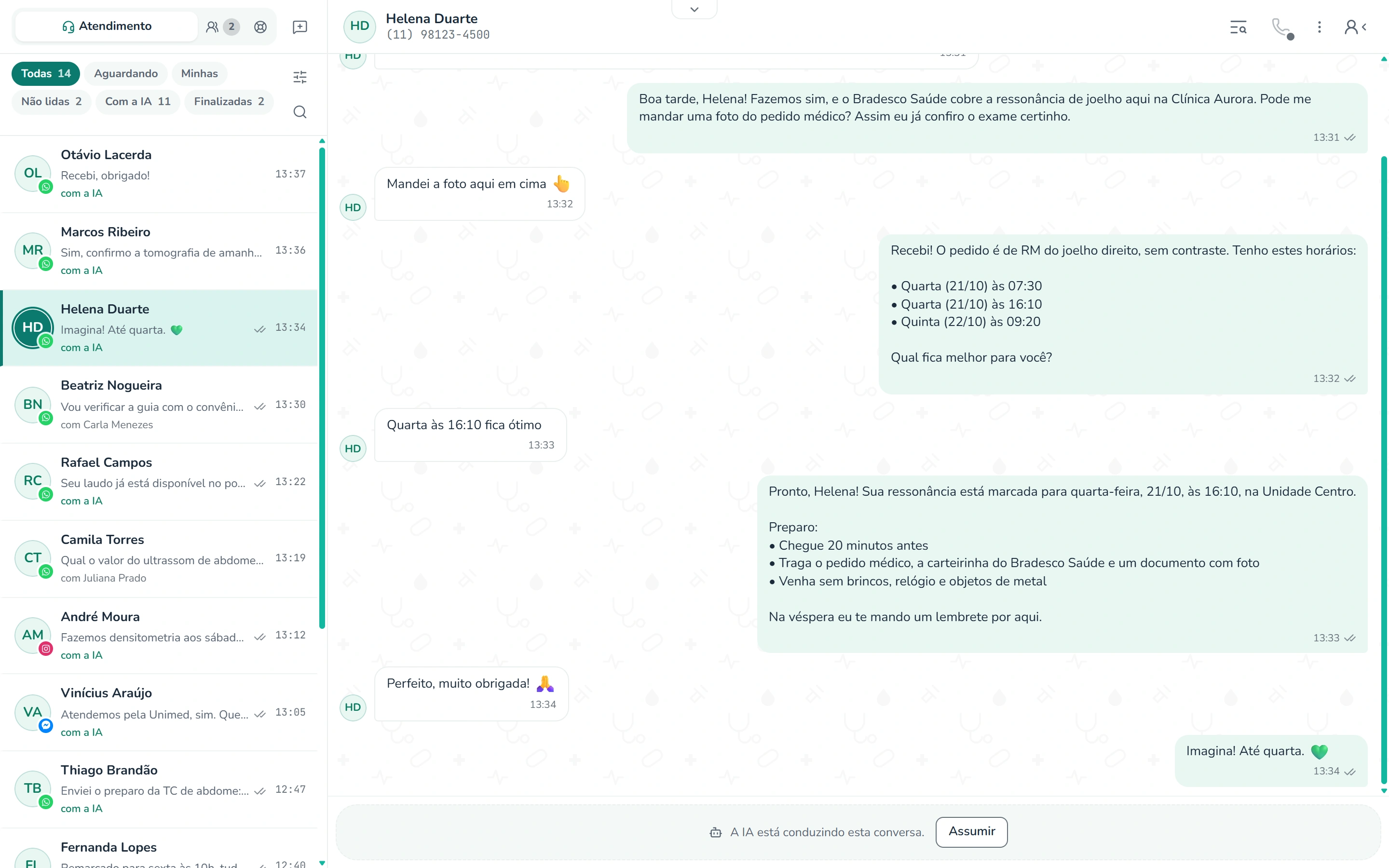Click 'com Carla Menezes' label under Beatriz Nogueira
This screenshot has height=868, width=1389.
107,425
